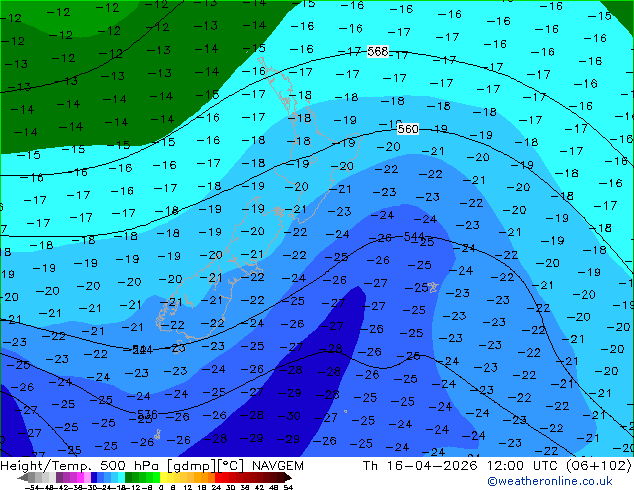634x490 pixels.
Task: Click the 54 label at scale's right end
Action: pos(287,487)
